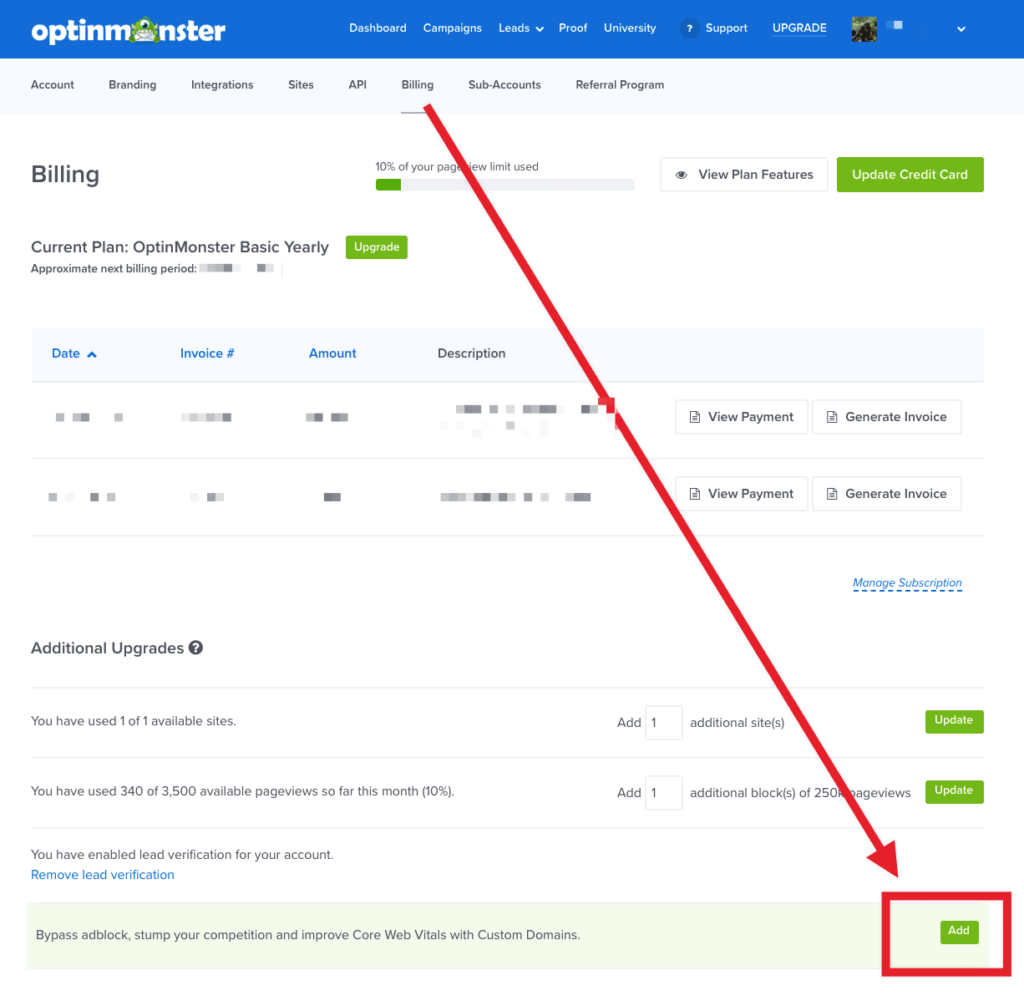Open the Integrations tab
Screen dimensions: 1024x1001
[x=222, y=85]
